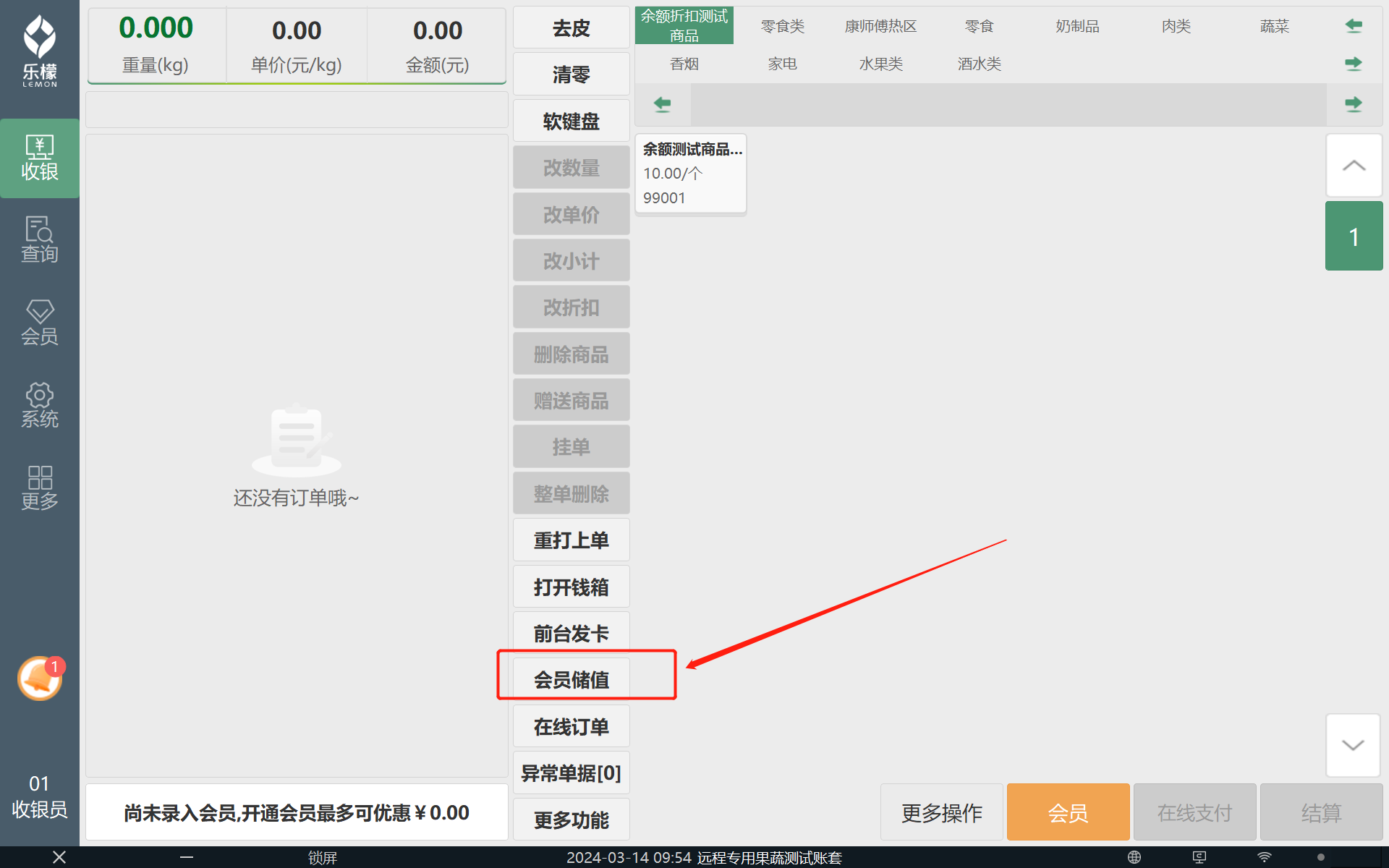The height and width of the screenshot is (868, 1389).
Task: Click the 重打上单 reprint button
Action: coord(572,540)
